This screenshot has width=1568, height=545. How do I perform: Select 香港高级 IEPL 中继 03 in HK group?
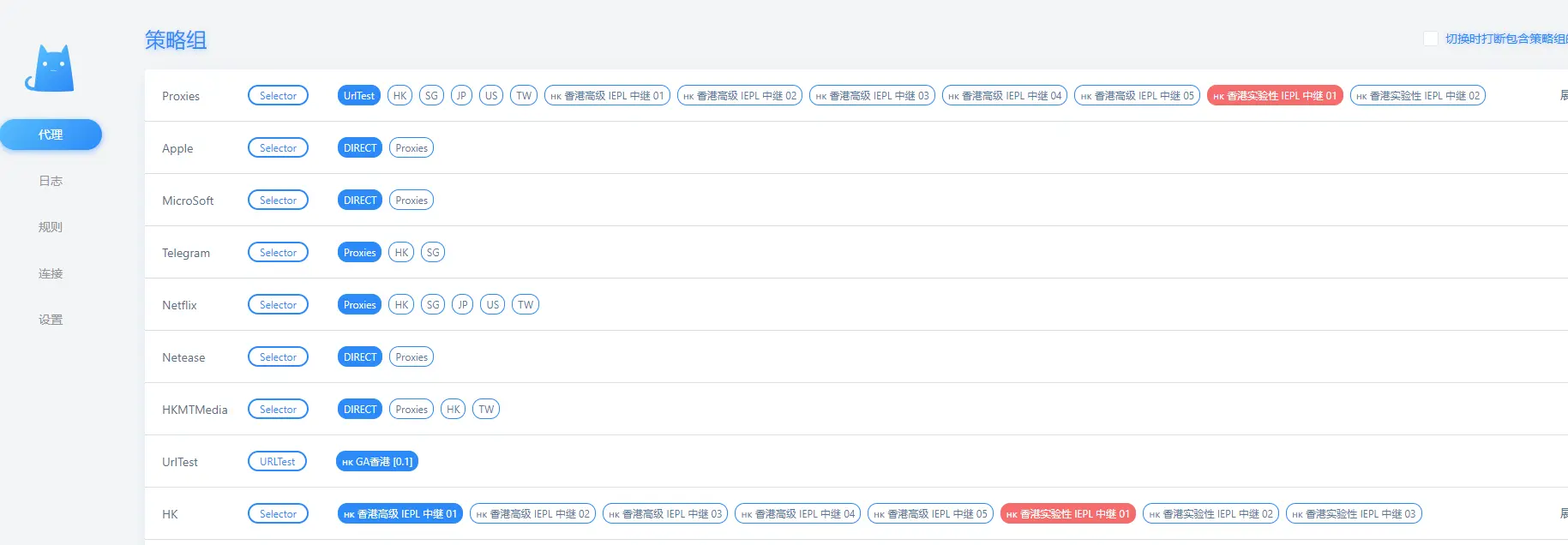coord(665,514)
